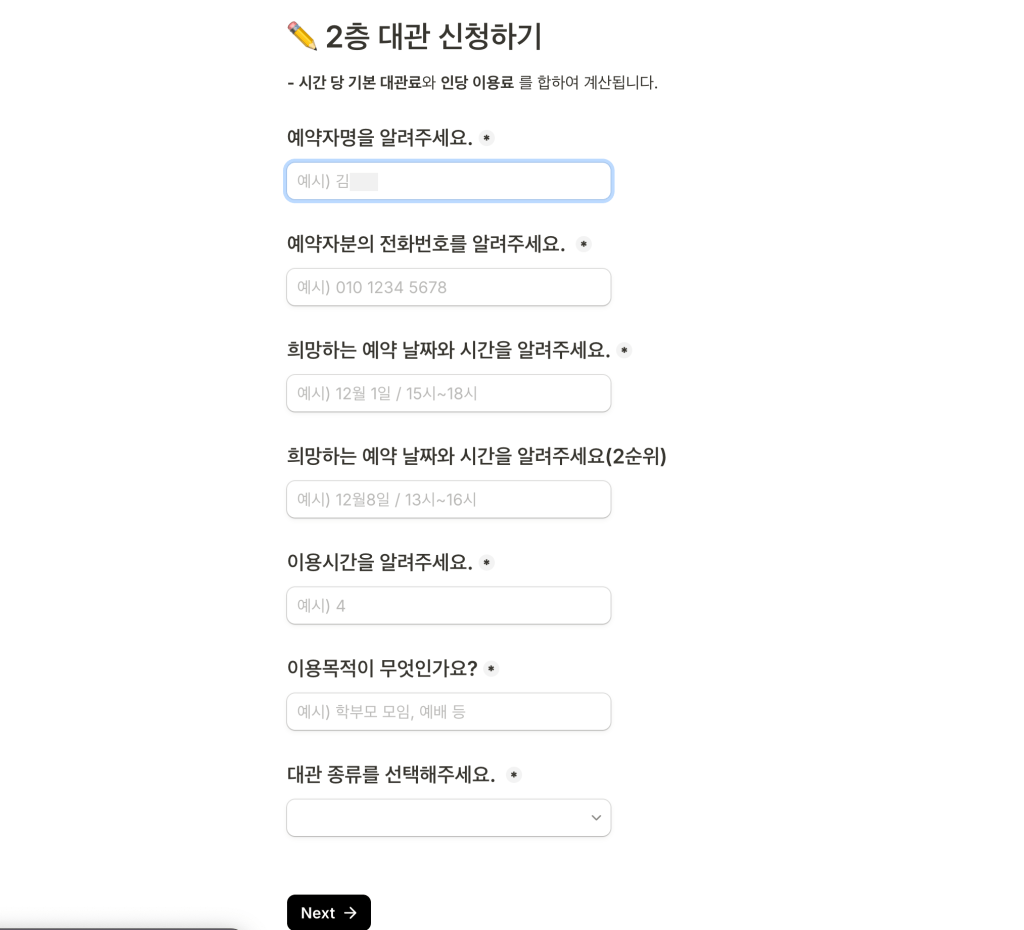
Task: Click the arrow icon inside the Next button
Action: coord(350,913)
